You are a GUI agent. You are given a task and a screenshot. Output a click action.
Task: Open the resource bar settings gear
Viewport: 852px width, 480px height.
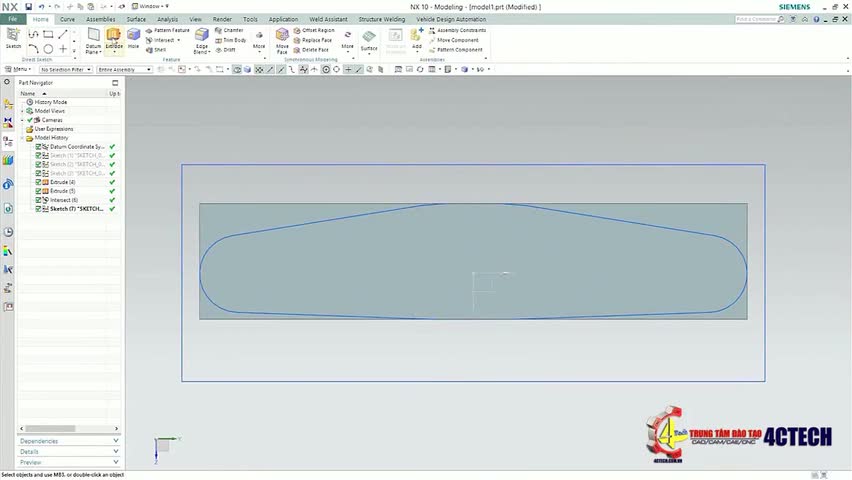(x=7, y=82)
